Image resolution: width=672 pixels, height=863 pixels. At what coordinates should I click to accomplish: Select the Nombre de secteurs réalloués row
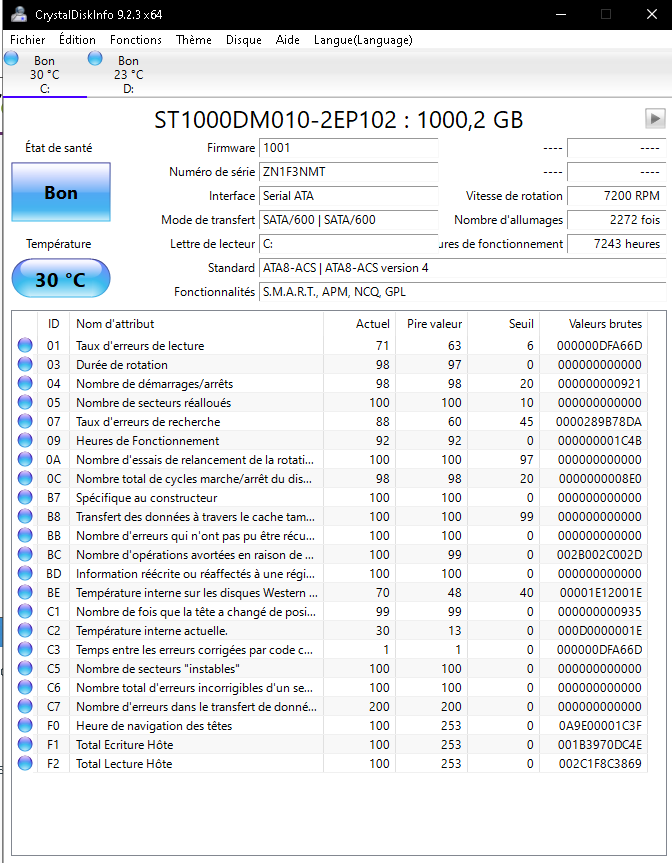tap(330, 402)
